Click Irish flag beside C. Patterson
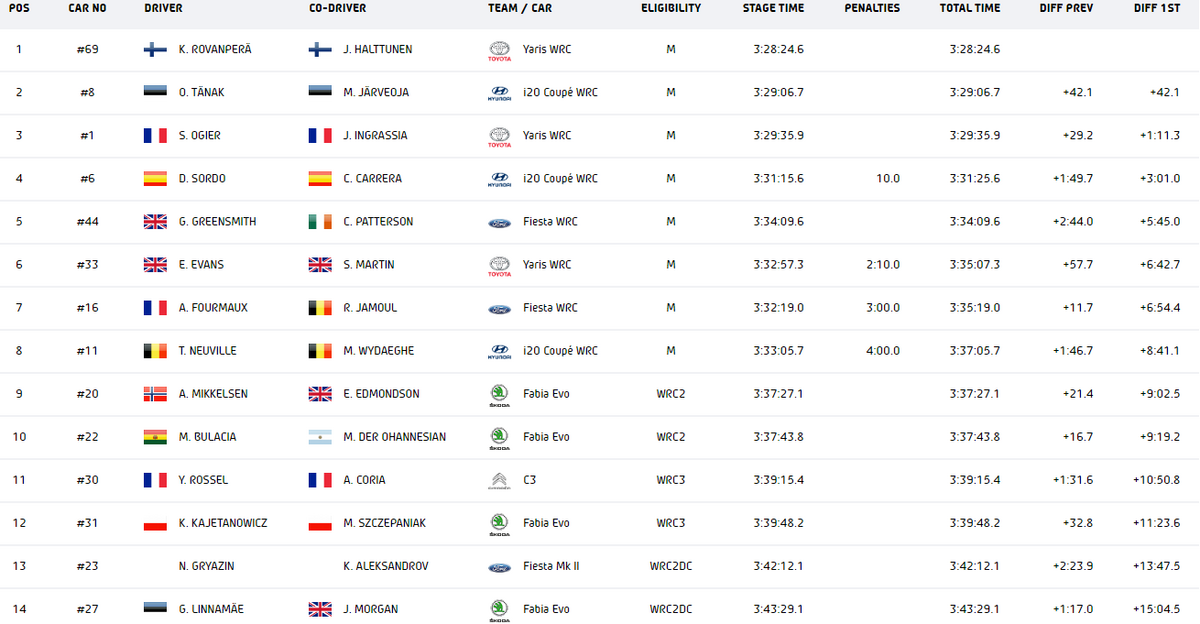Viewport: 1200px width, 624px height. pos(319,221)
